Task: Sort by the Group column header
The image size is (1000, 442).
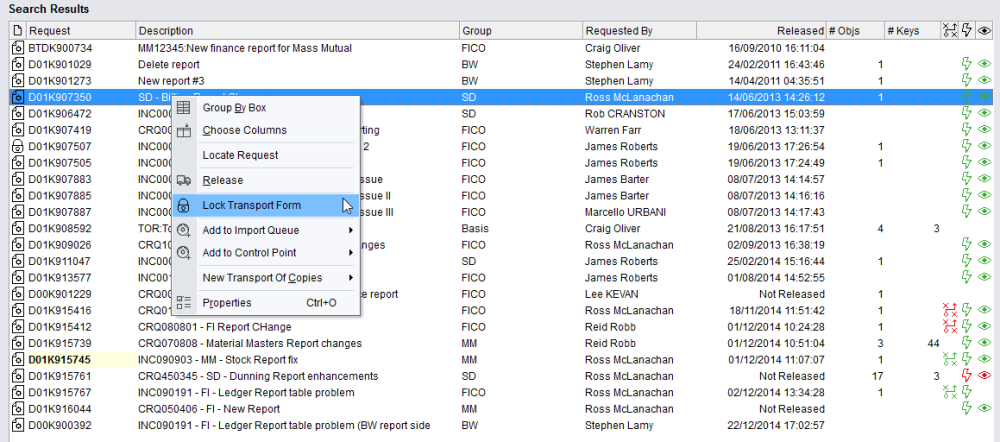Action: click(x=520, y=31)
